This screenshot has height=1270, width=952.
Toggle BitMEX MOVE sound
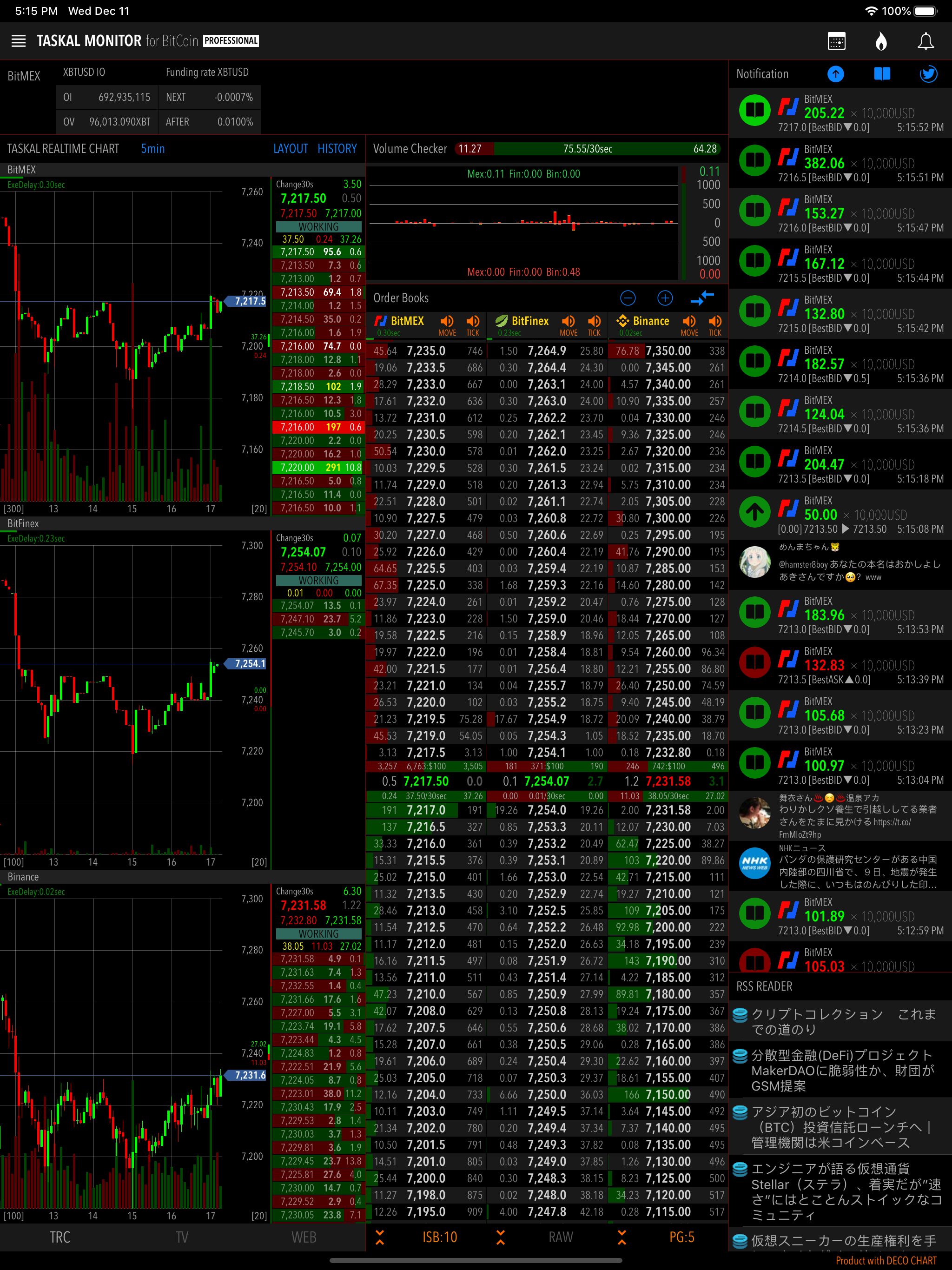[x=447, y=325]
